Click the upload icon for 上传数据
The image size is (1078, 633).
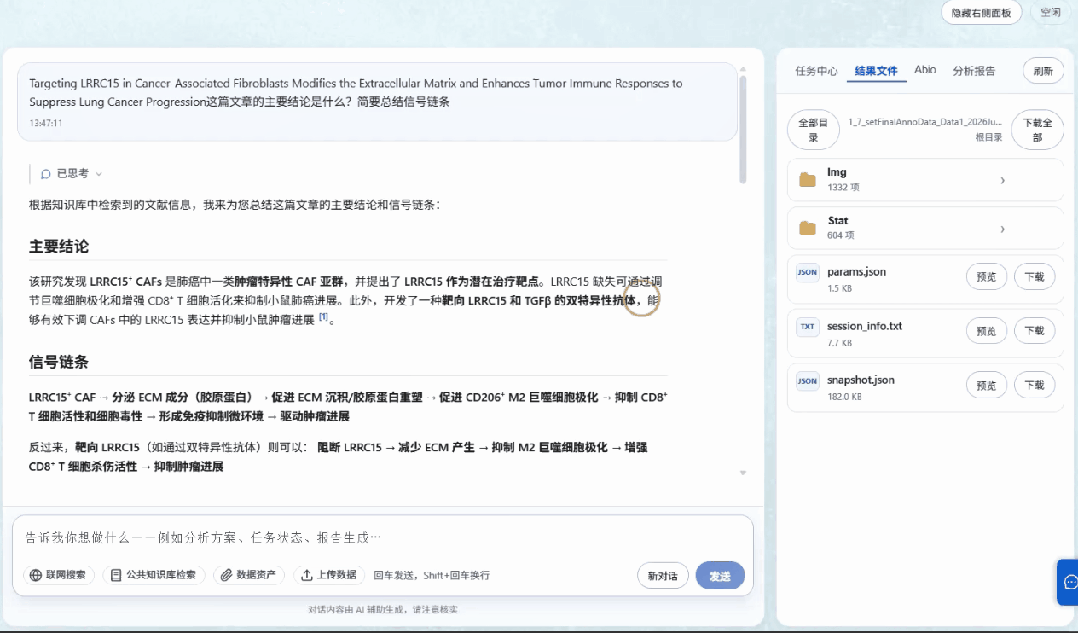307,575
